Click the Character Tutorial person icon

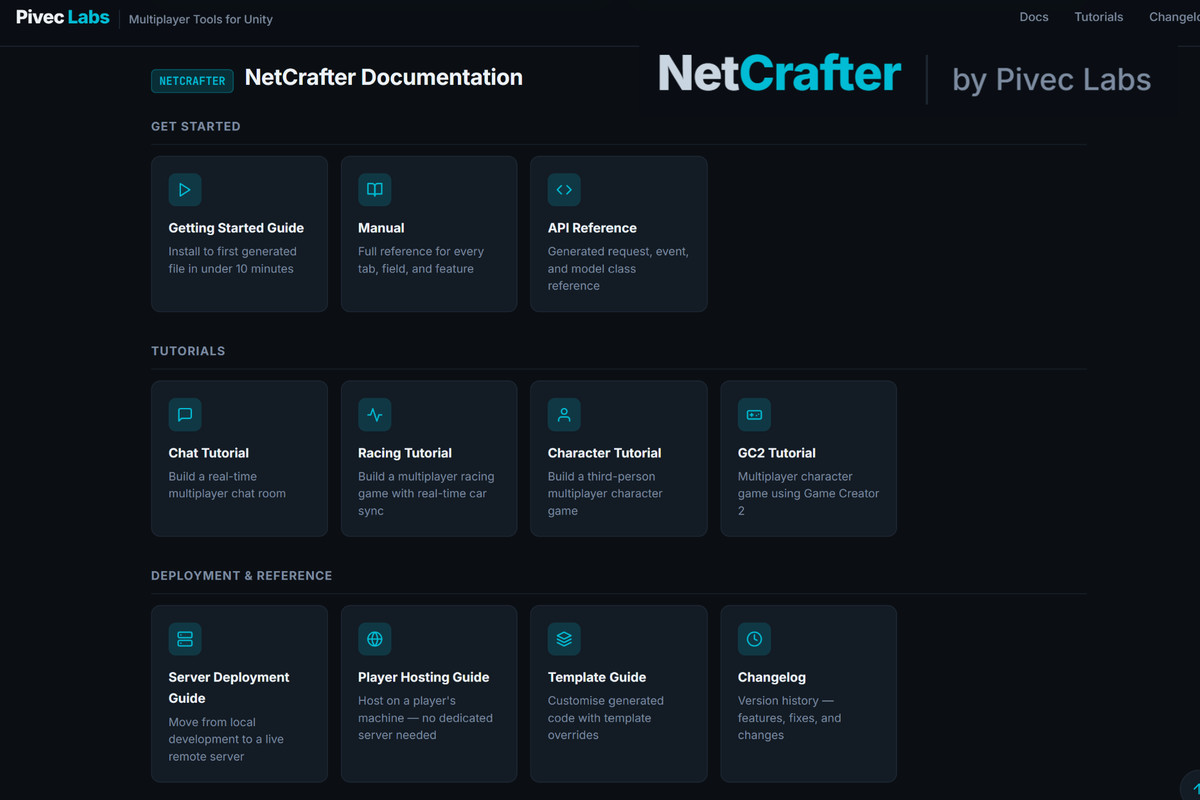tap(564, 415)
